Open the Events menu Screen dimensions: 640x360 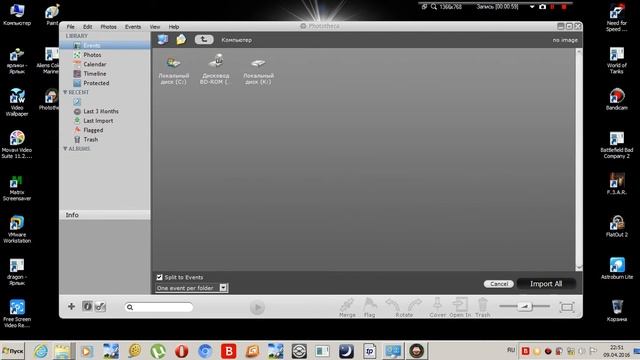[x=133, y=27]
